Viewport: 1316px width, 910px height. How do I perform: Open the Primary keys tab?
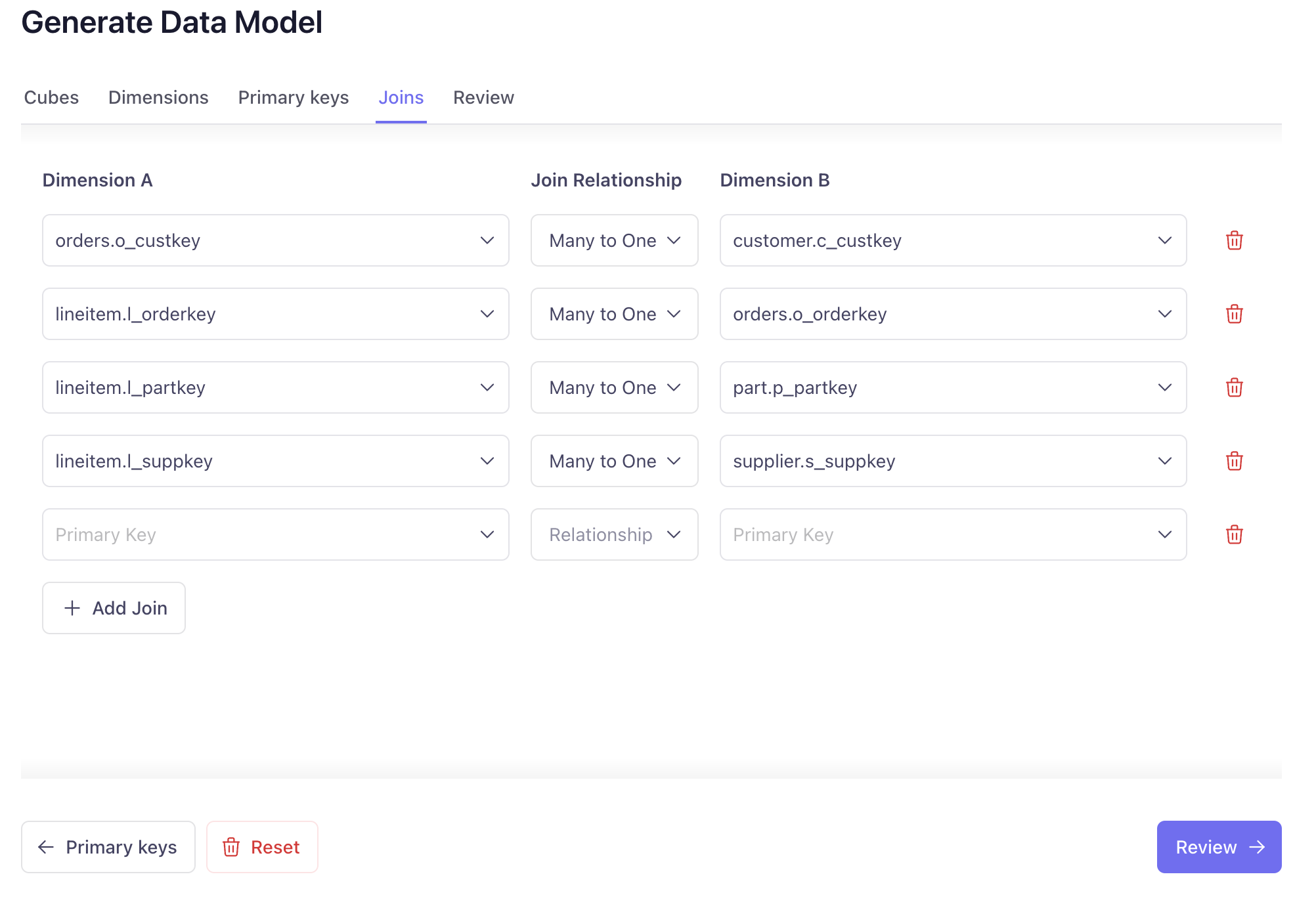pos(294,97)
